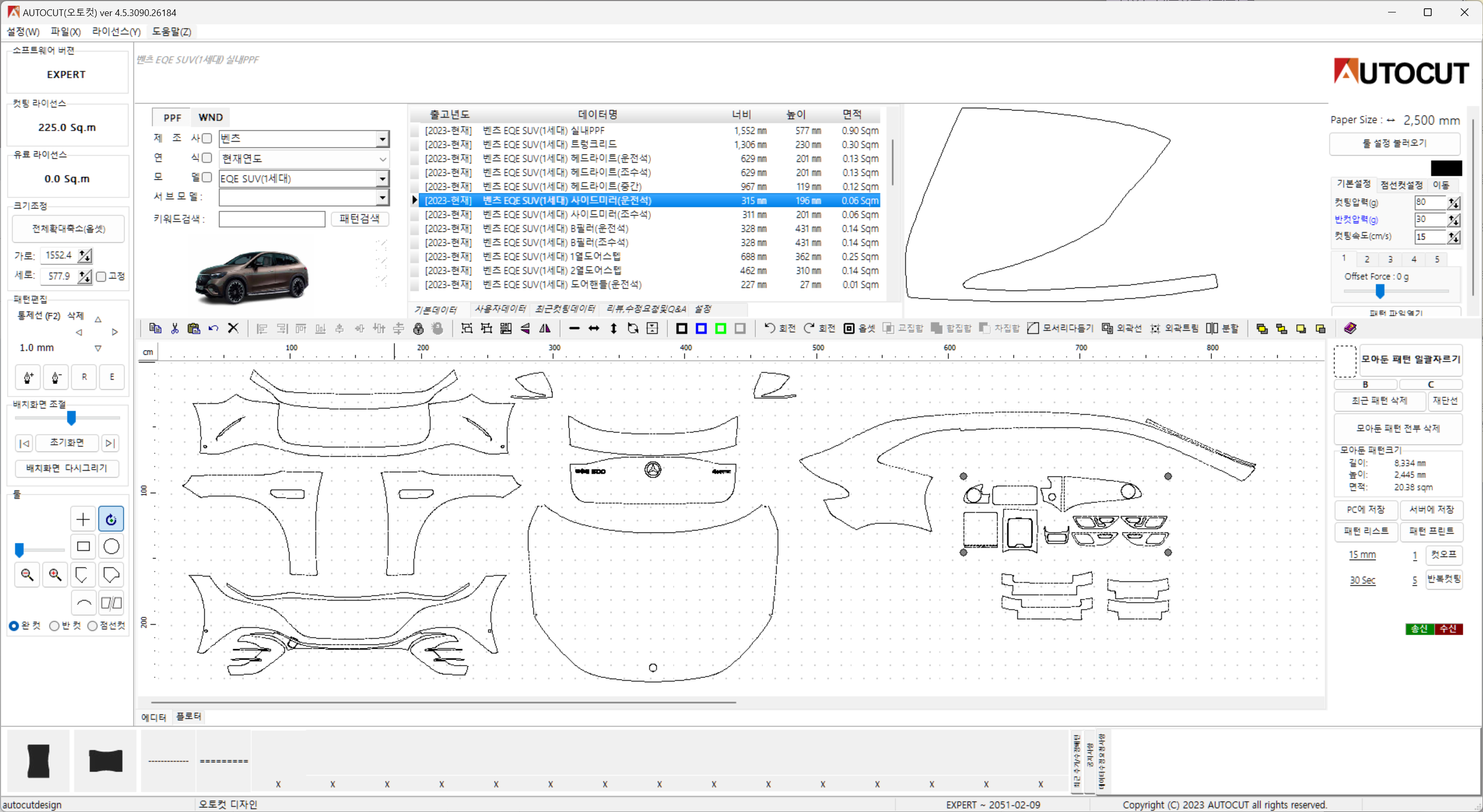Open the 라이선스(Y) menu
Viewport: 1483px width, 812px height.
pos(116,32)
